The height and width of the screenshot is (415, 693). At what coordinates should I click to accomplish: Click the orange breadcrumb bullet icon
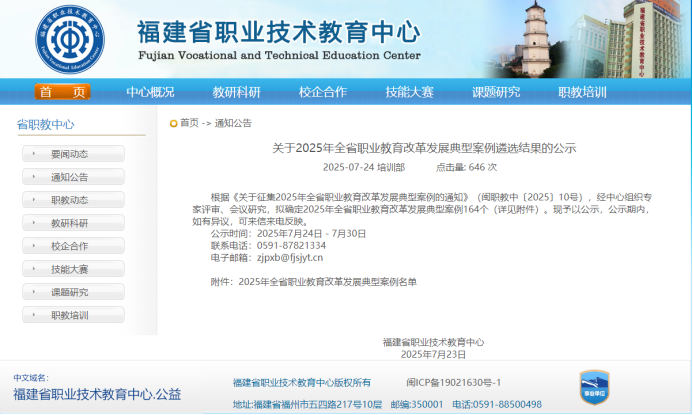coord(173,123)
